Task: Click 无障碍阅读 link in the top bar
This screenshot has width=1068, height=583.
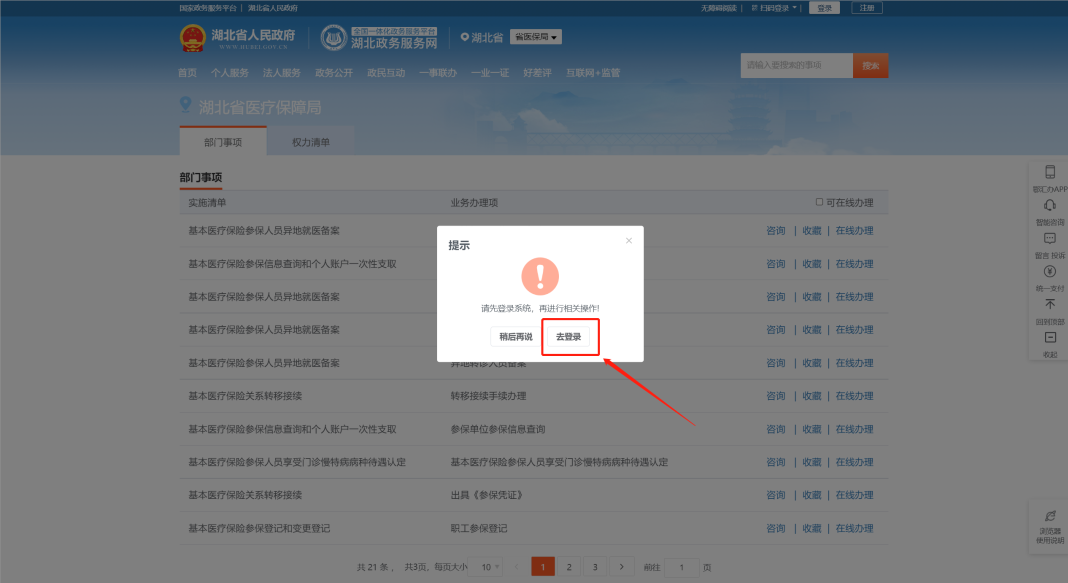Action: [719, 8]
